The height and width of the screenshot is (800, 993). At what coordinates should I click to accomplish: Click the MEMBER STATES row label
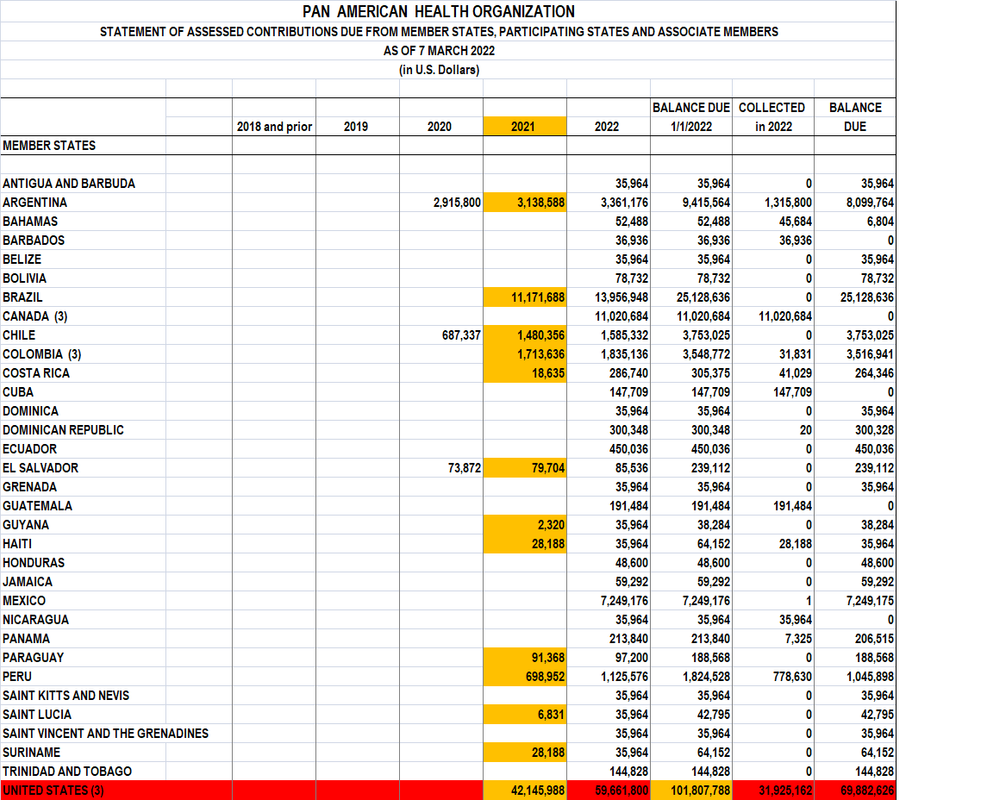click(49, 146)
